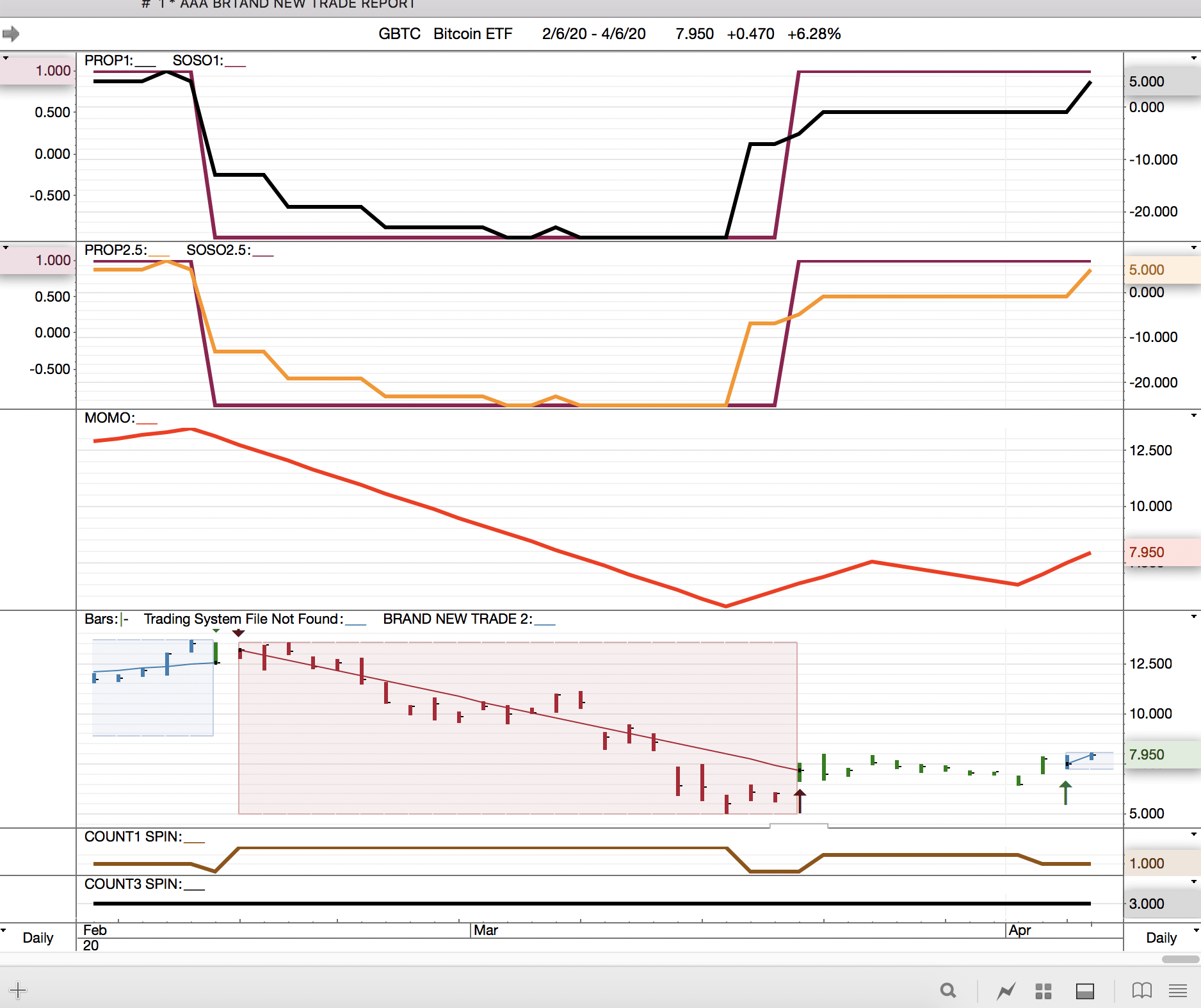This screenshot has width=1201, height=1008.
Task: Click the Bitcoin ETF name in the header
Action: coord(473,34)
